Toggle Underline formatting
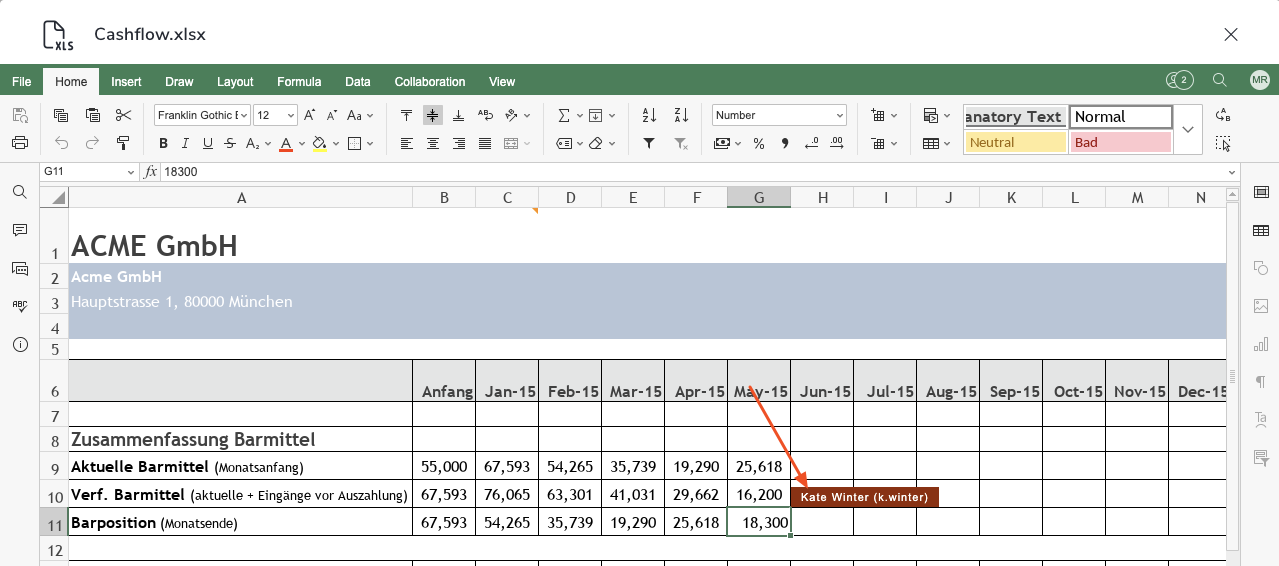Screen dimensions: 1279x566 [x=208, y=143]
